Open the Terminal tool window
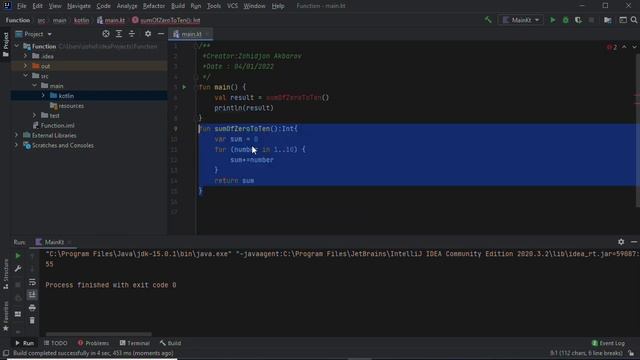 (x=135, y=343)
